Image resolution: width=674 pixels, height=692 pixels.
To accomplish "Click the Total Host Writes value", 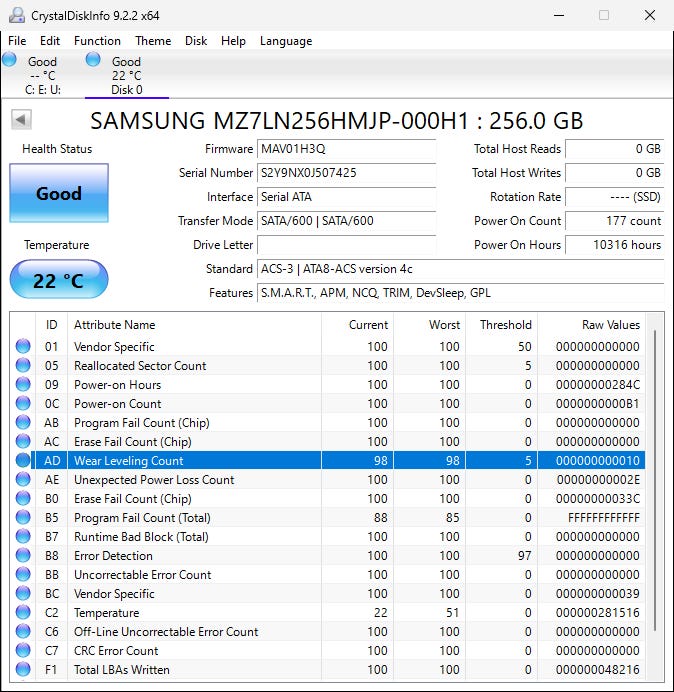I will coord(614,173).
